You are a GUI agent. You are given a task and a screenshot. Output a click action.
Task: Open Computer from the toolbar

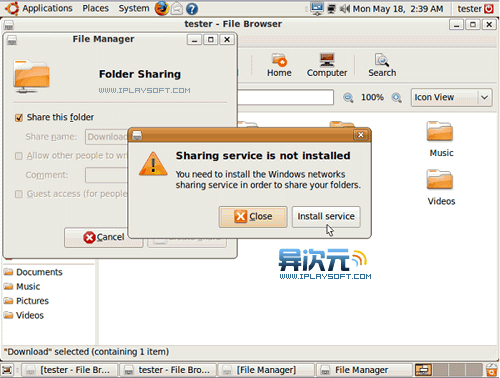pos(327,65)
